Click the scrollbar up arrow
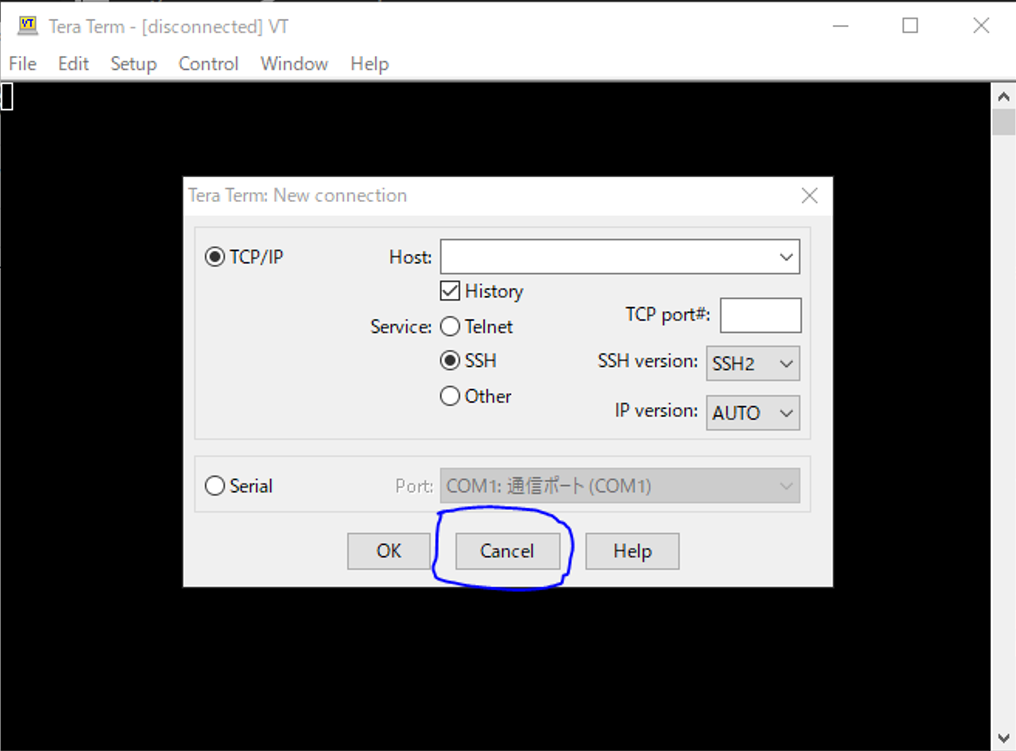1016x751 pixels. [x=1003, y=96]
